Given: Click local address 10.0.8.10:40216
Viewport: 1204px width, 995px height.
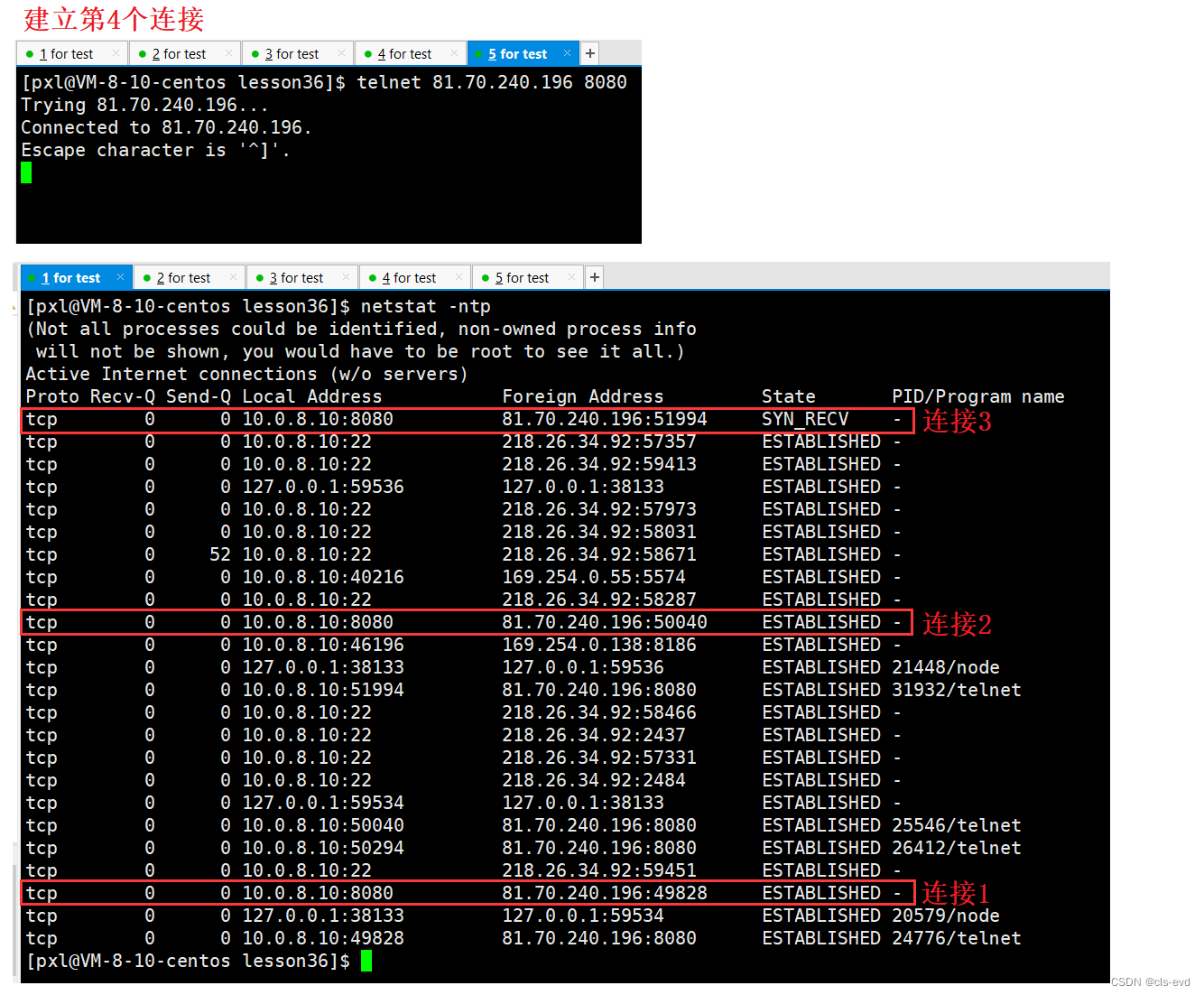Looking at the screenshot, I should pyautogui.click(x=323, y=577).
